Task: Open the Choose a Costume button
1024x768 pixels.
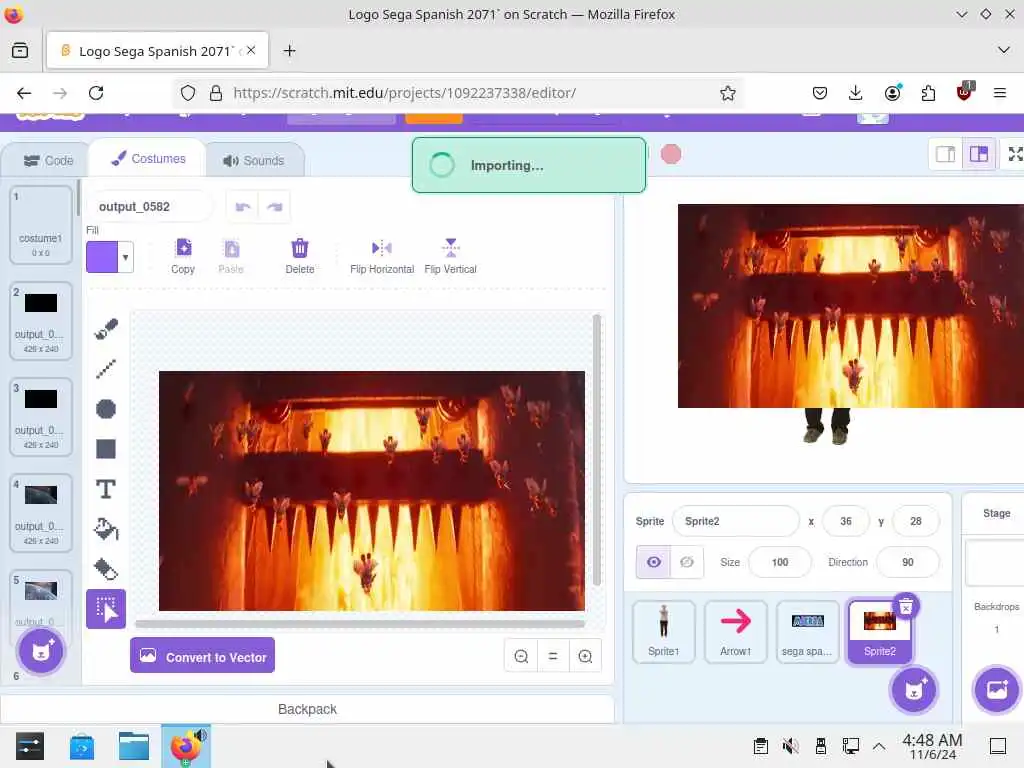Action: tap(41, 651)
